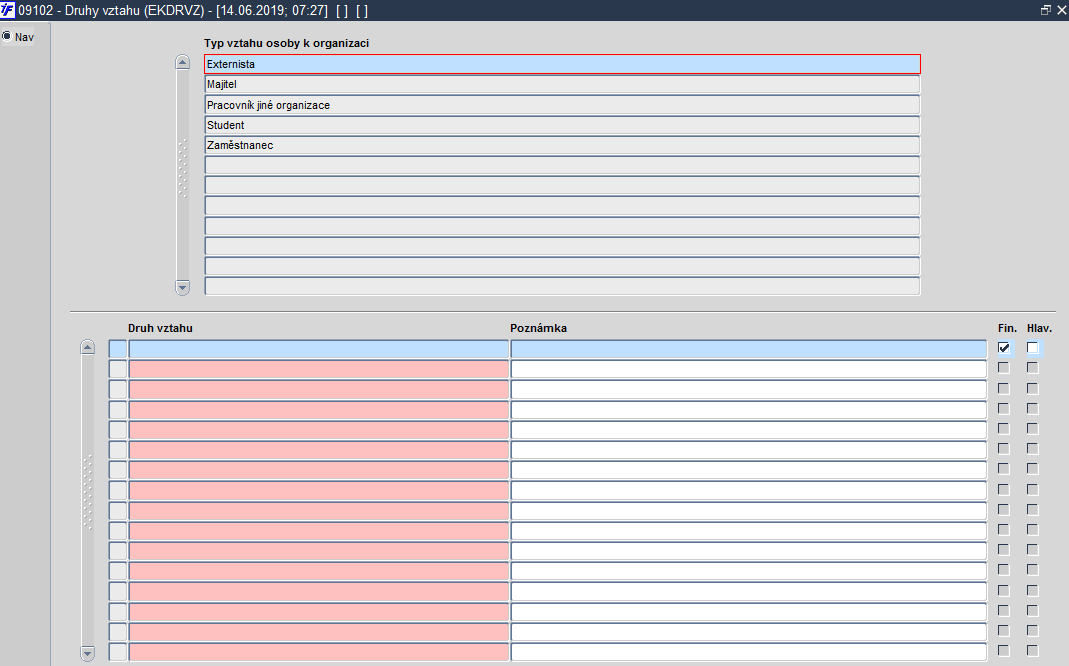Select the Majitel row
The height and width of the screenshot is (666, 1069).
(x=562, y=85)
